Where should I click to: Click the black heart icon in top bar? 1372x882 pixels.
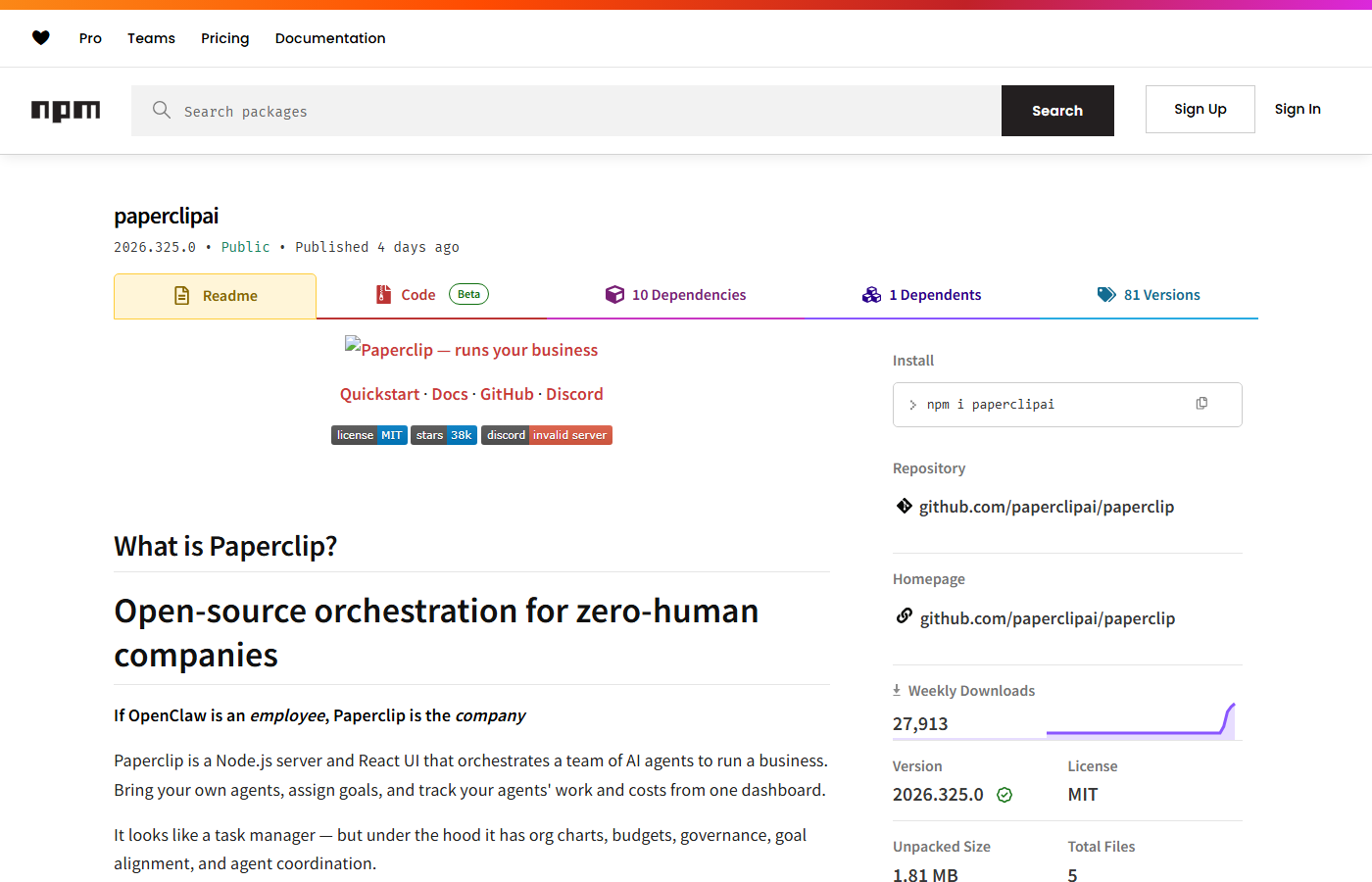click(41, 38)
